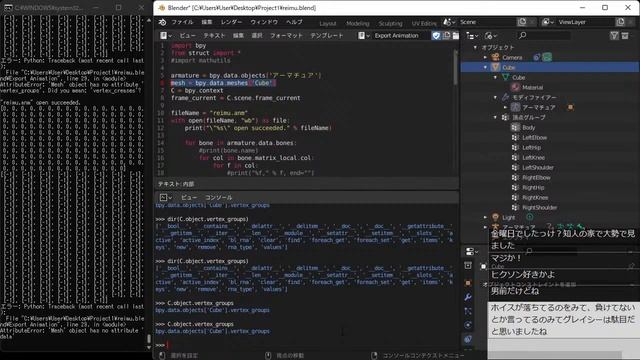Select the Material item in outliner

532,87
